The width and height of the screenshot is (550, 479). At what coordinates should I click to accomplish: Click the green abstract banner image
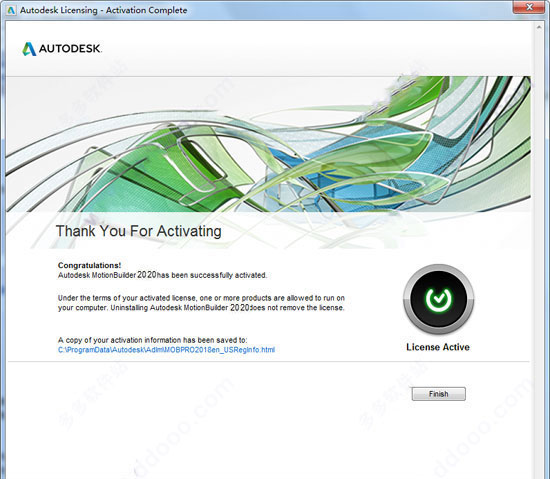tap(268, 144)
